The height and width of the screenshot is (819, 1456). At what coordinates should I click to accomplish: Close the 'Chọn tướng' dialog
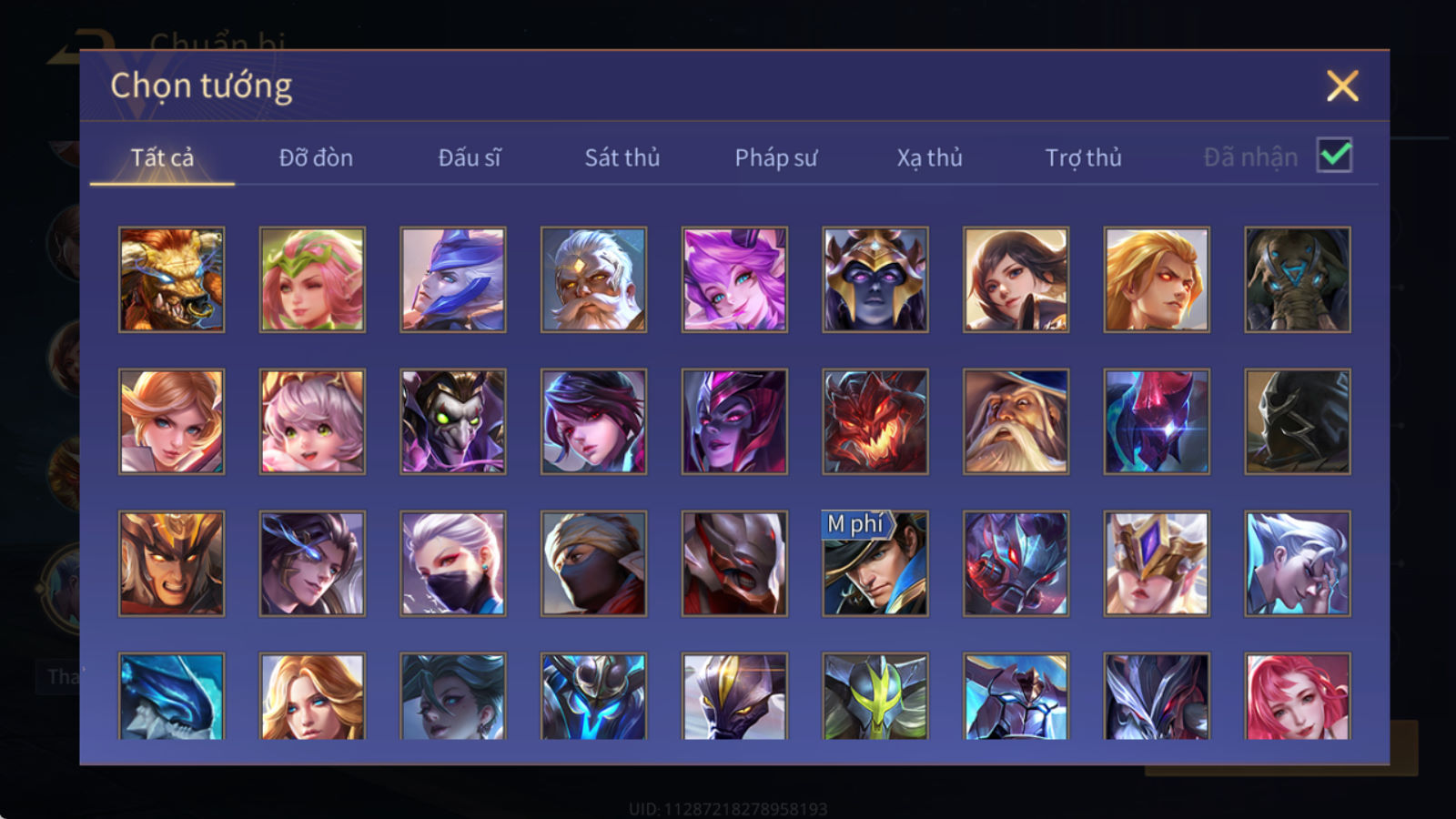1342,86
